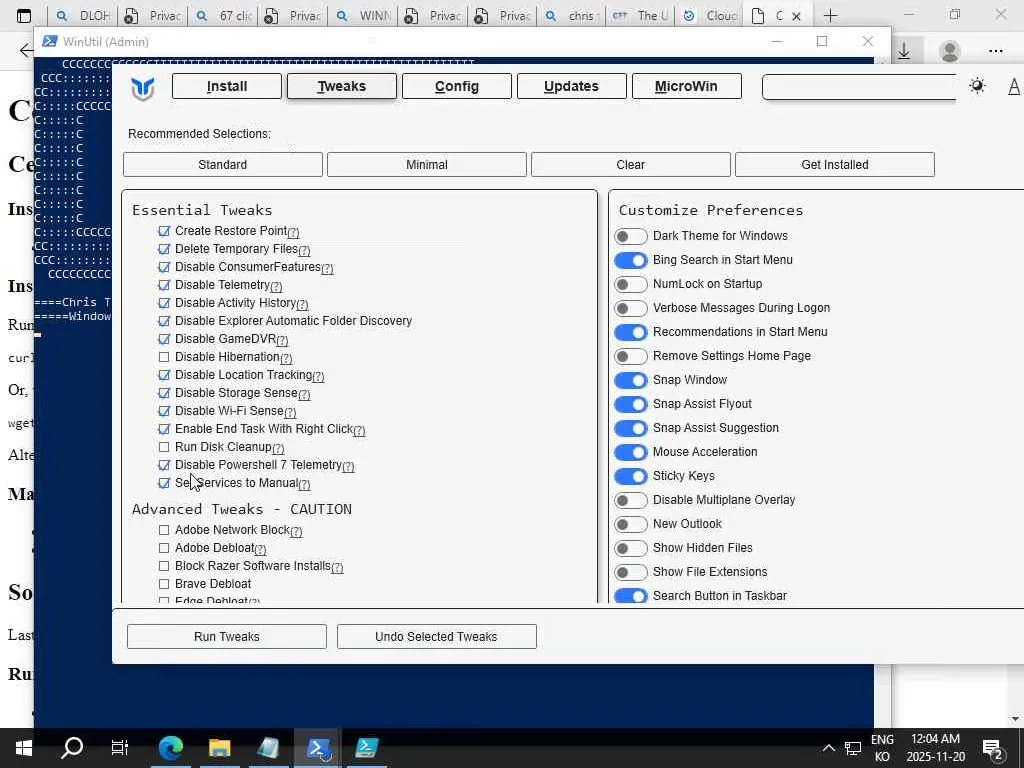Viewport: 1024px width, 768px height.
Task: Open help for Run Disk Cleanup
Action: pyautogui.click(x=278, y=449)
